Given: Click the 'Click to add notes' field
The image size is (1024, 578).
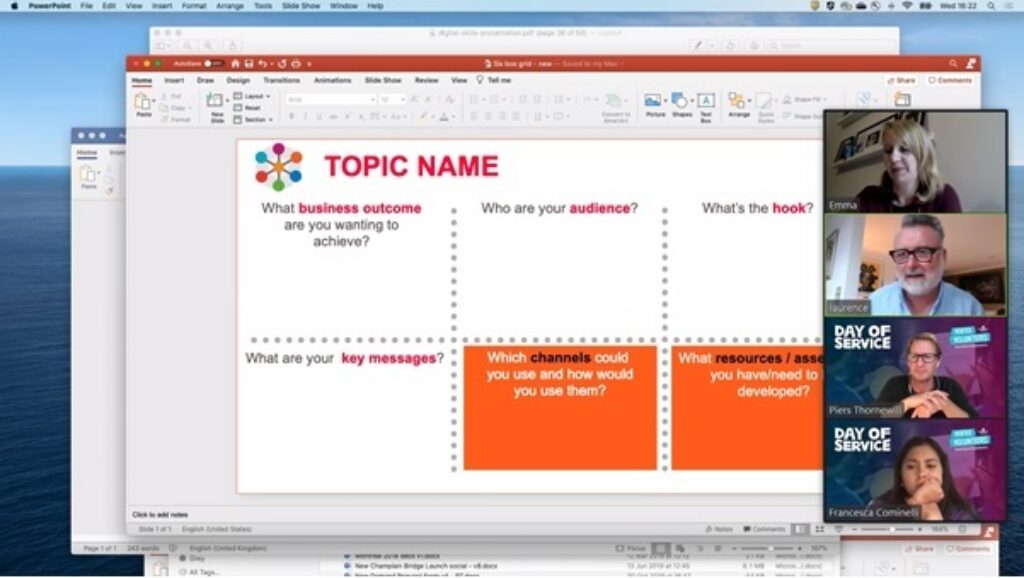Looking at the screenshot, I should [160, 515].
